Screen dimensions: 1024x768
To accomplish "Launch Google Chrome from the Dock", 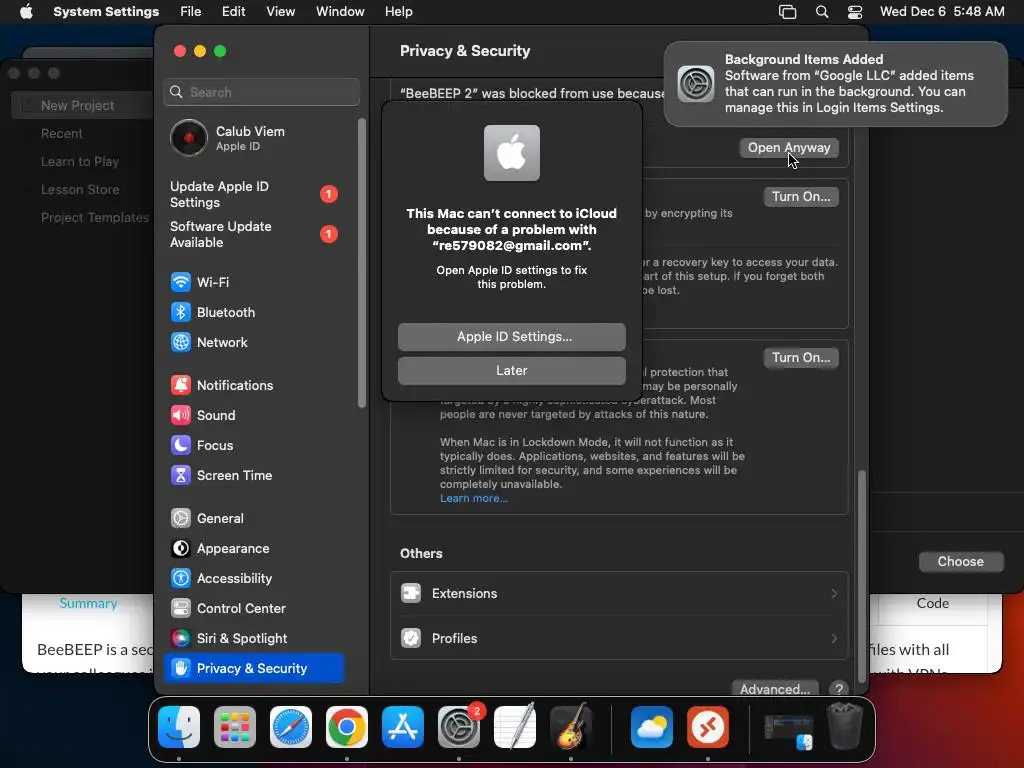I will pyautogui.click(x=347, y=727).
